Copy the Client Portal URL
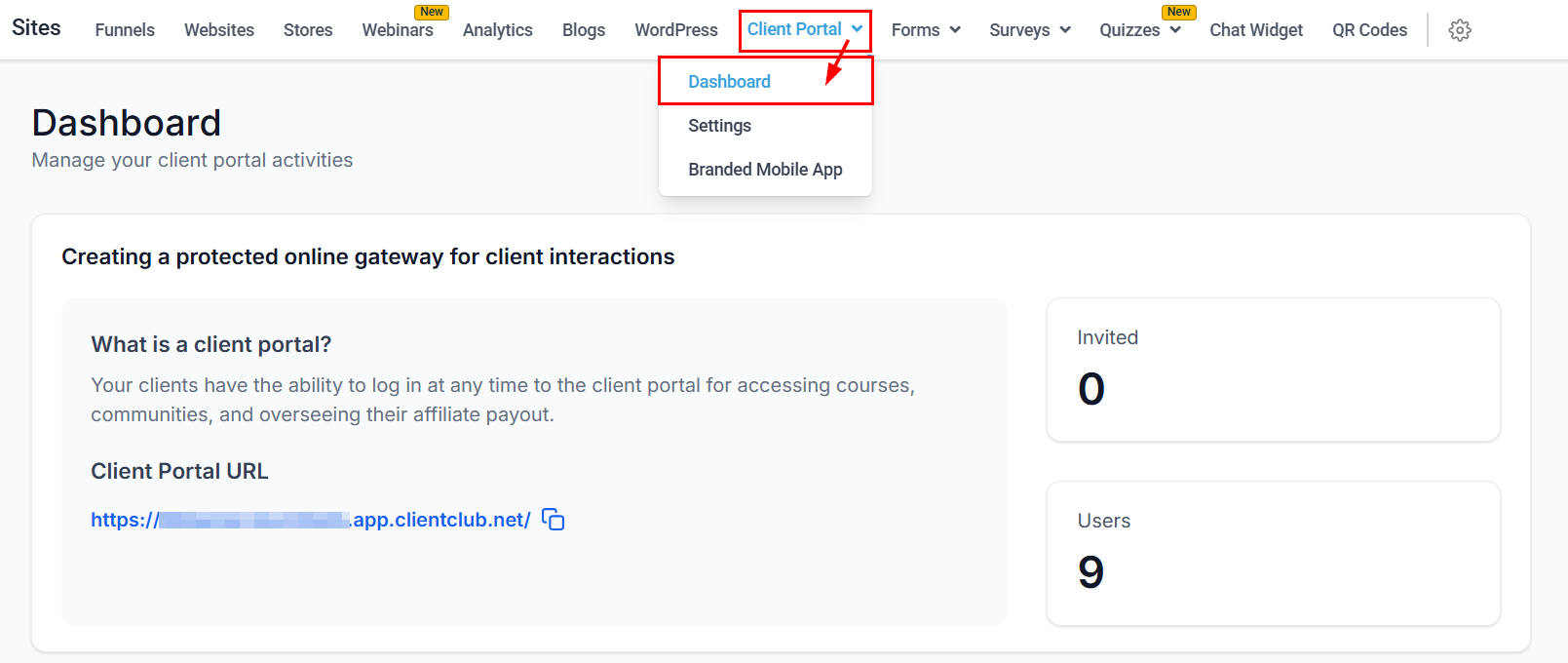The height and width of the screenshot is (663, 1568). pyautogui.click(x=553, y=520)
